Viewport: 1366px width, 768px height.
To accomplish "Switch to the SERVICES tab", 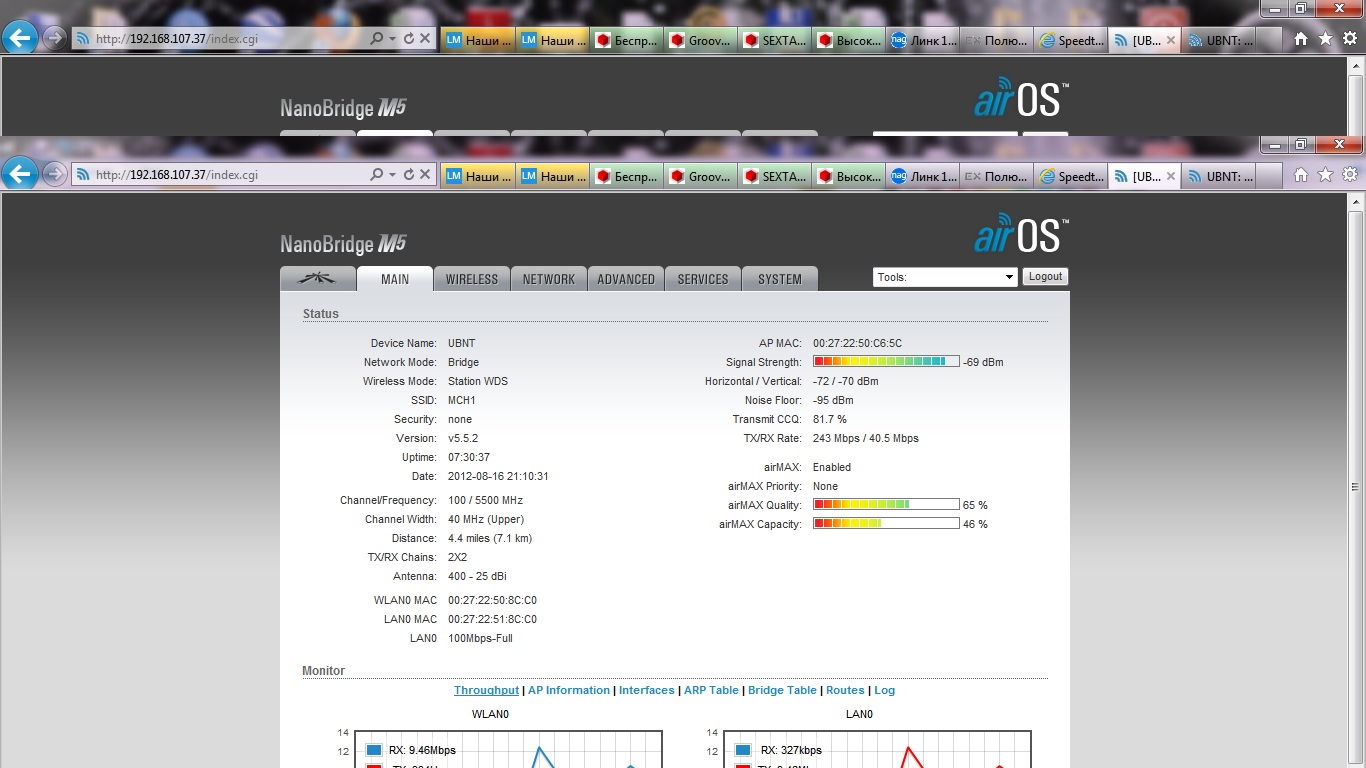I will [703, 279].
